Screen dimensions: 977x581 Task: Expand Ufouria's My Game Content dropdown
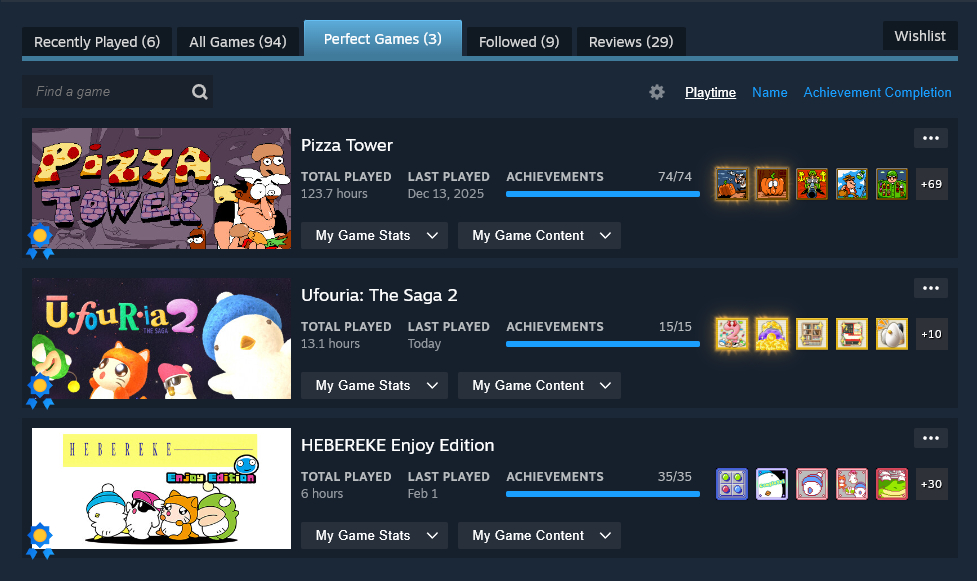coord(539,386)
